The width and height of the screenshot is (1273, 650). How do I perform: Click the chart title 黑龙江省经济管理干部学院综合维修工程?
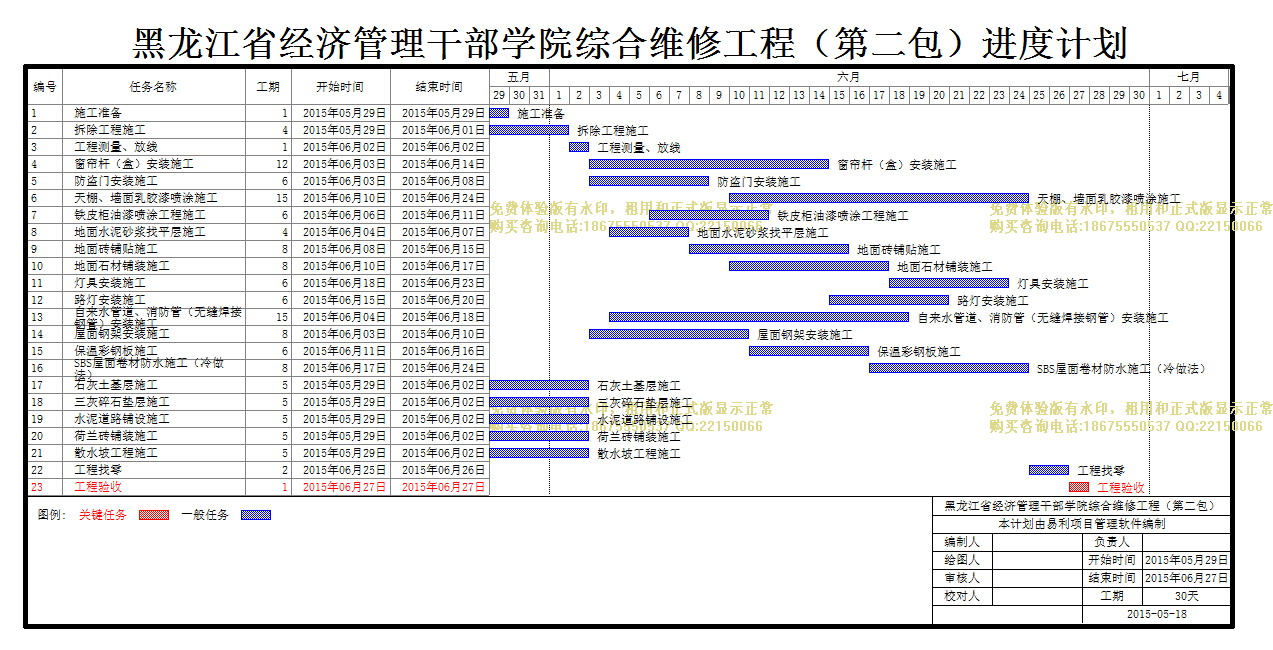[631, 43]
